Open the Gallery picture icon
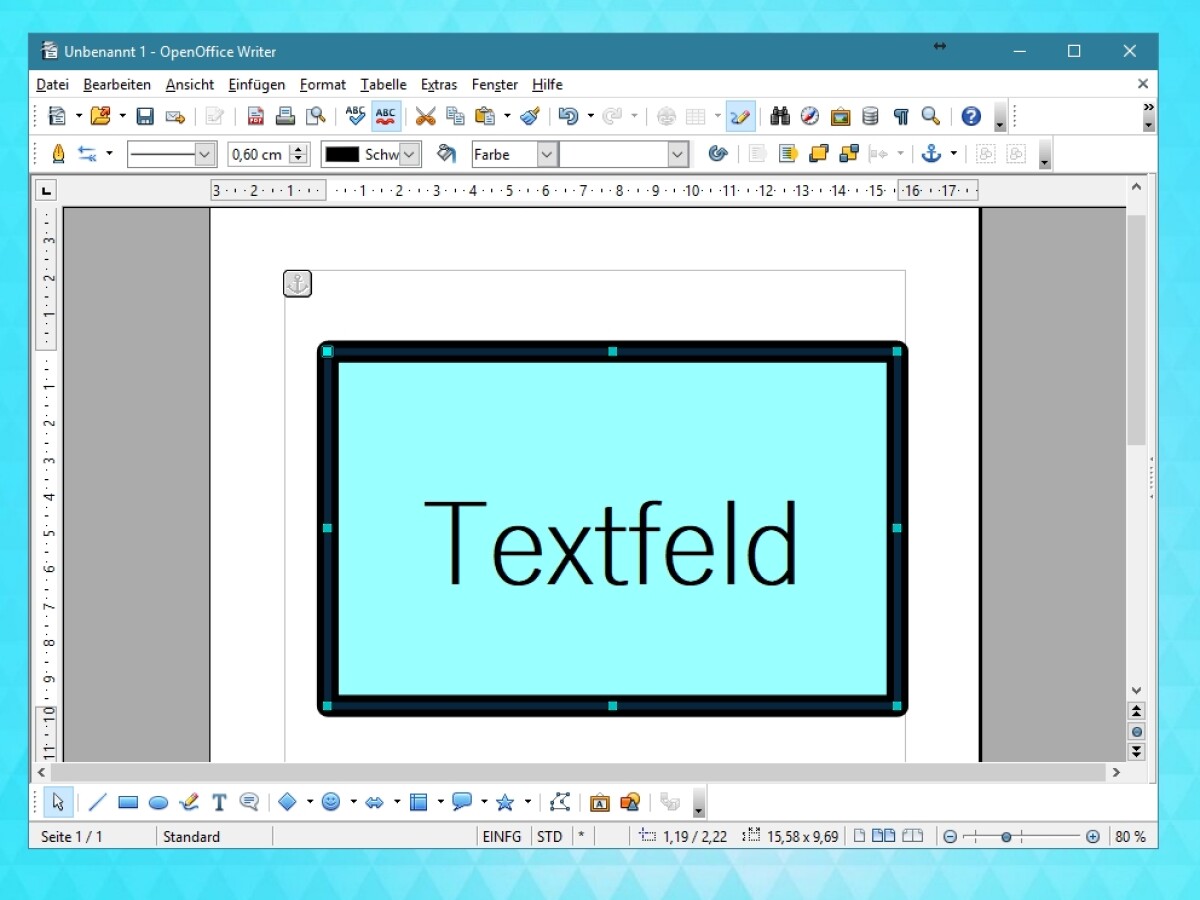Image resolution: width=1200 pixels, height=900 pixels. (x=840, y=116)
